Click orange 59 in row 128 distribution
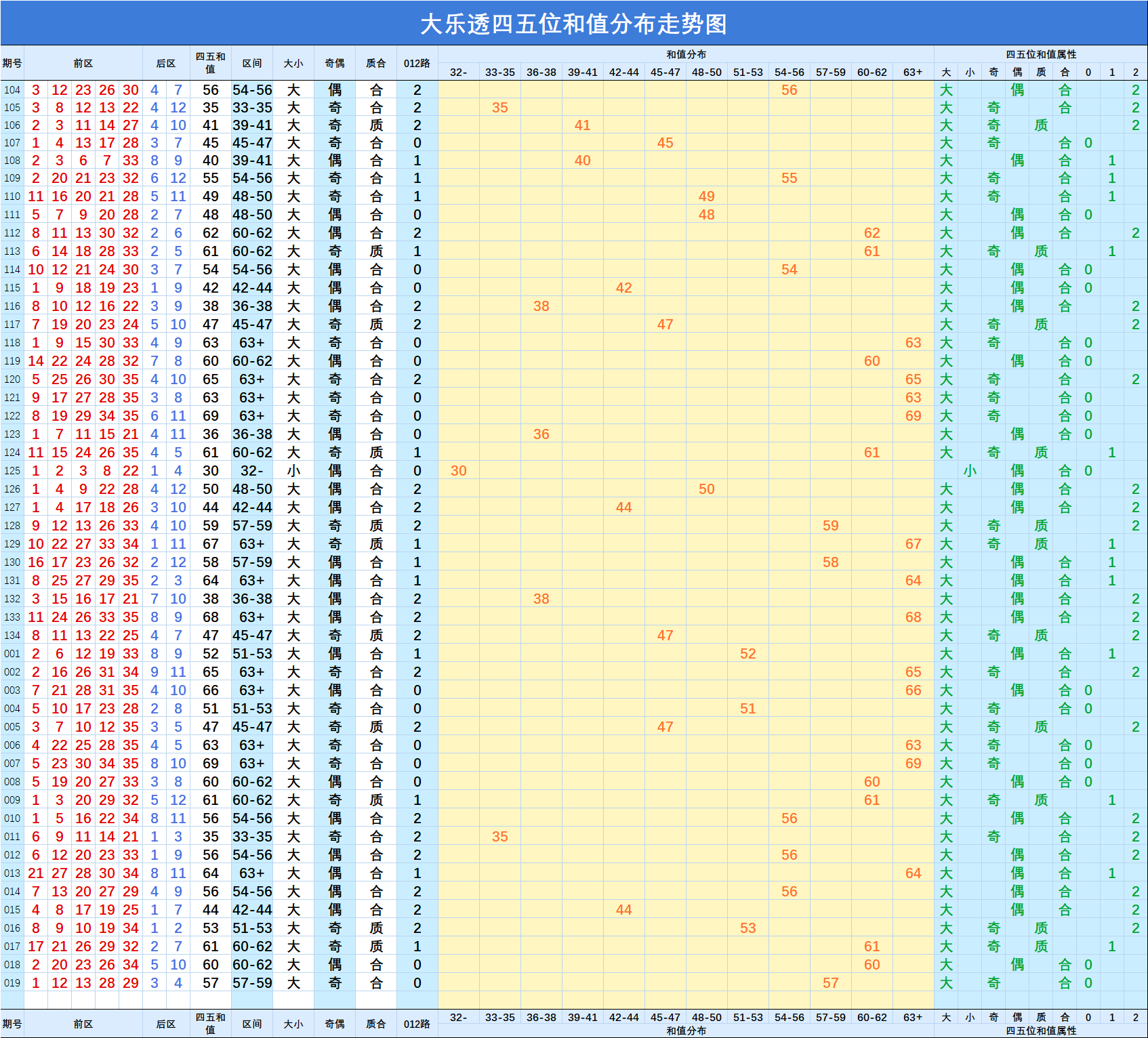Screen dimensions: 1148x1038 [831, 525]
